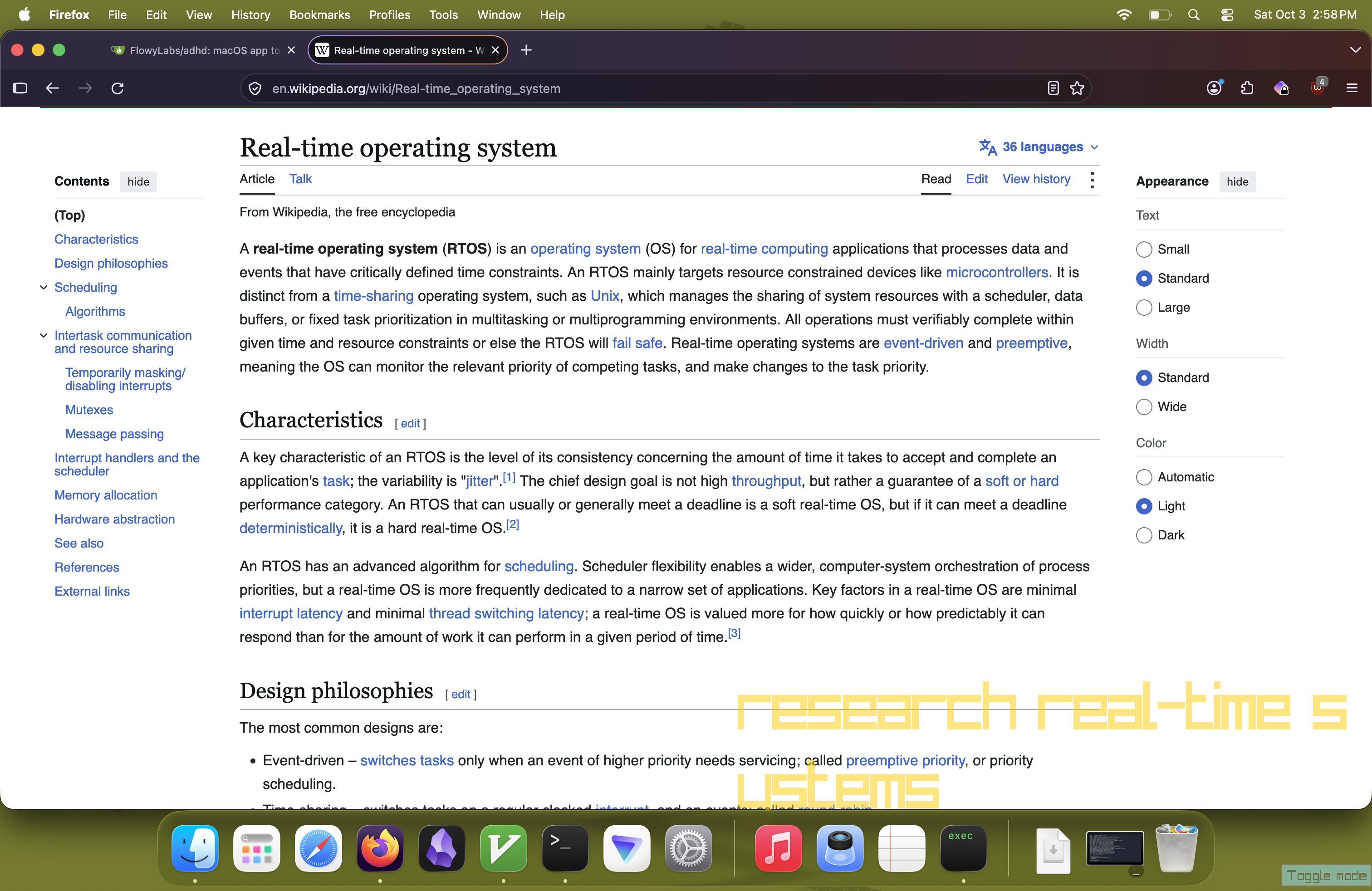Select Standard text size radio
The image size is (1372, 891).
1144,279
